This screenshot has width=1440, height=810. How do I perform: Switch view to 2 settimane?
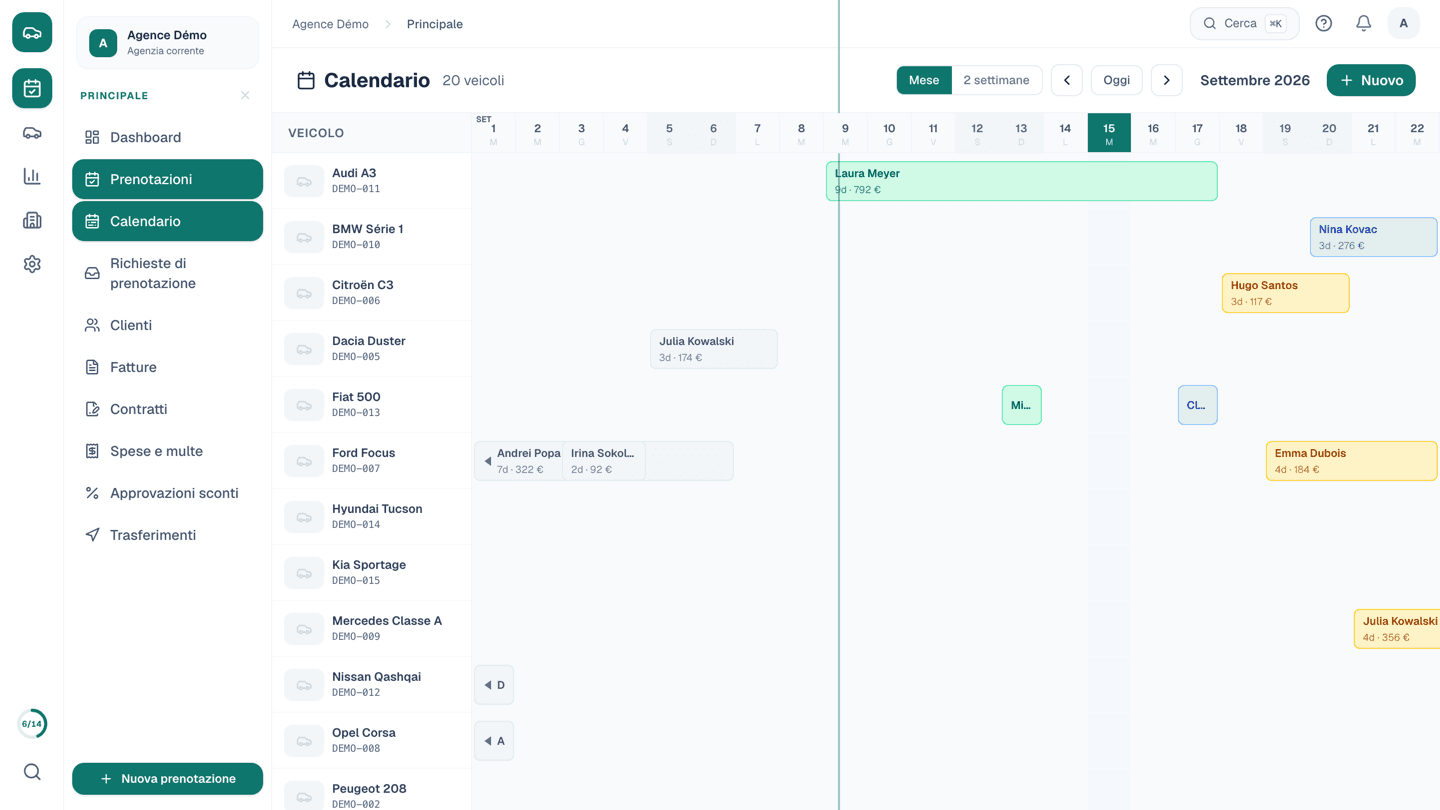[x=996, y=80]
